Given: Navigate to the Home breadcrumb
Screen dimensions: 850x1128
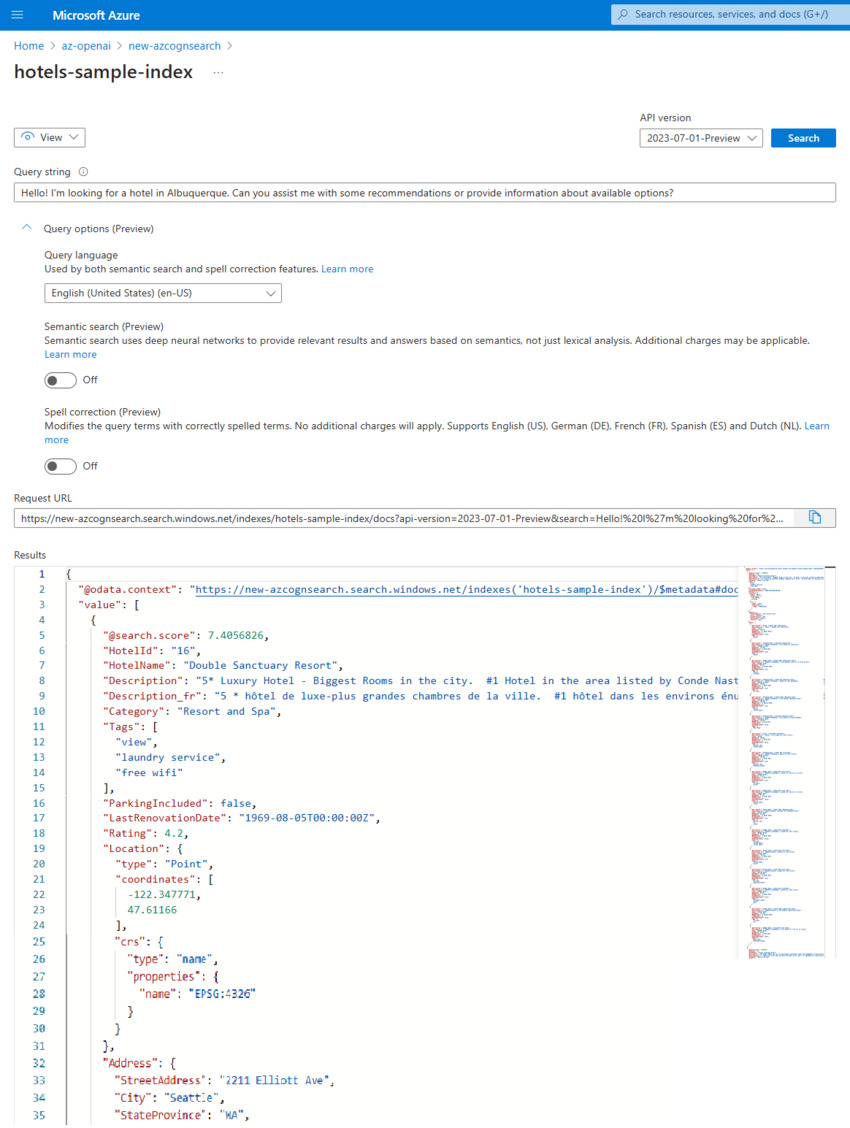Looking at the screenshot, I should 28,46.
